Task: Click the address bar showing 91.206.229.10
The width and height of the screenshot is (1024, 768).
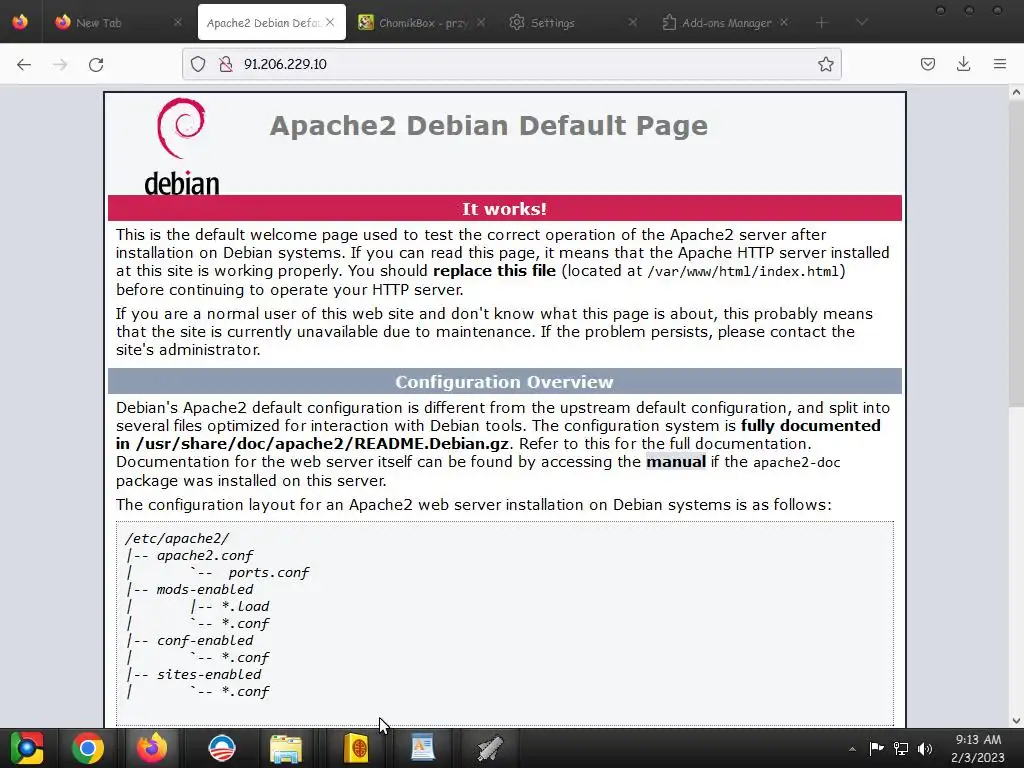Action: 512,64
